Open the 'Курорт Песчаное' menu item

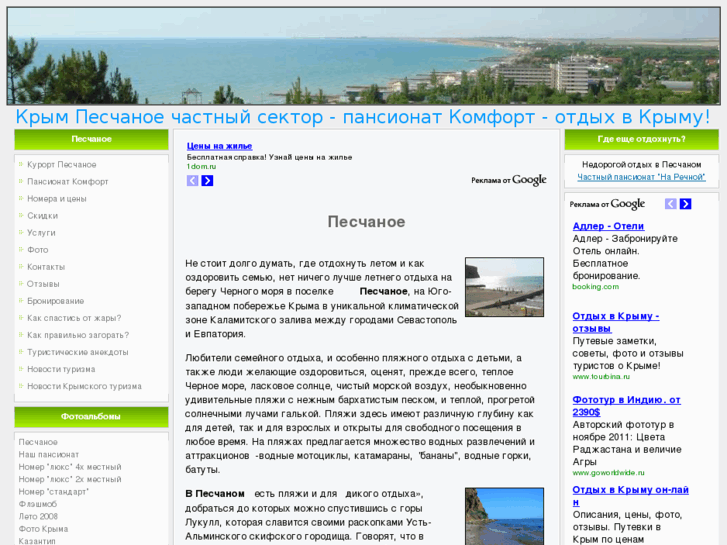point(61,164)
